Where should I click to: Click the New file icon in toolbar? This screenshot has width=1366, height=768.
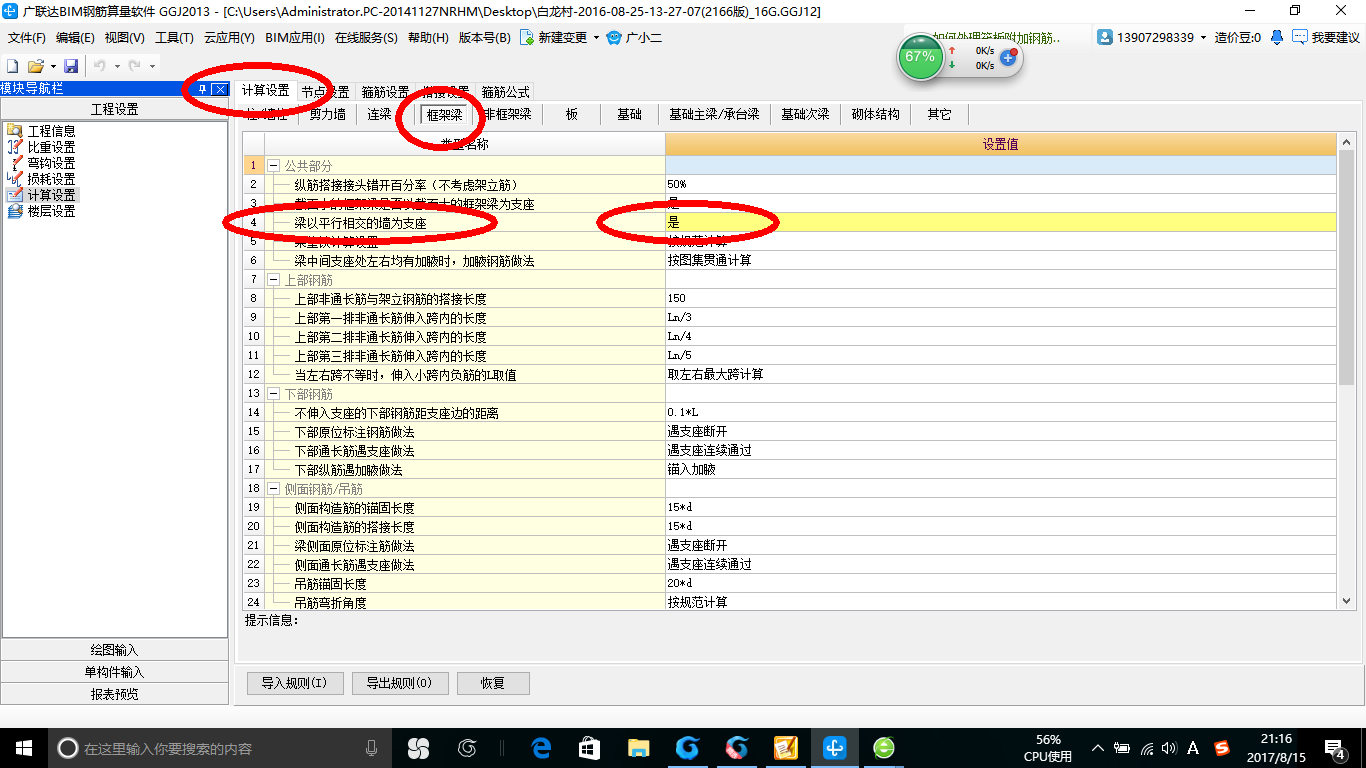(13, 65)
